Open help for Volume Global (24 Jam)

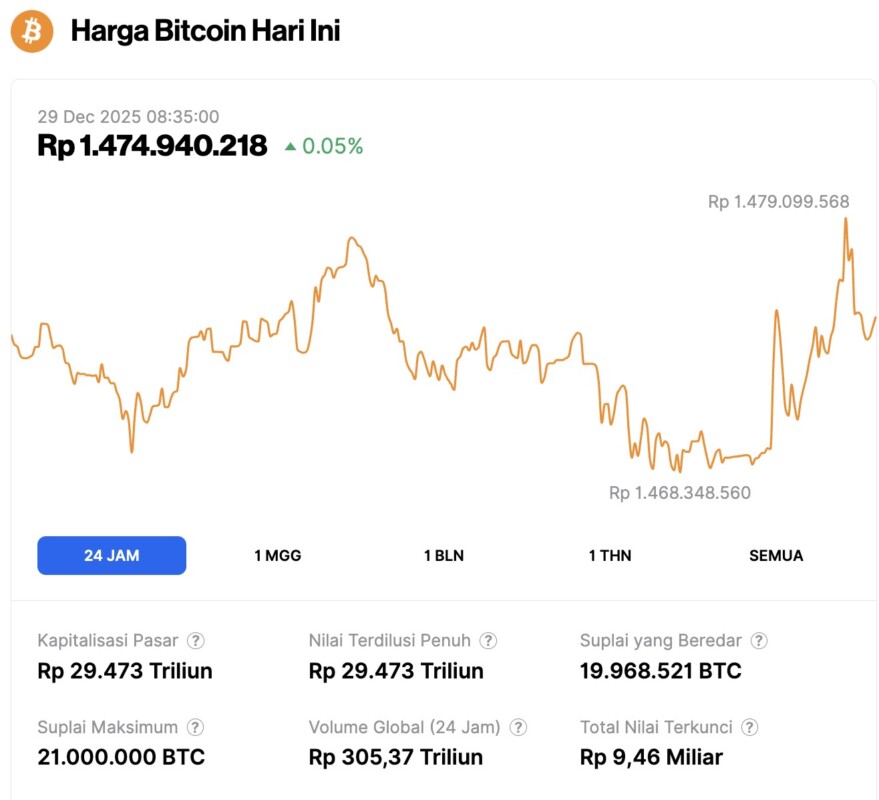520,727
